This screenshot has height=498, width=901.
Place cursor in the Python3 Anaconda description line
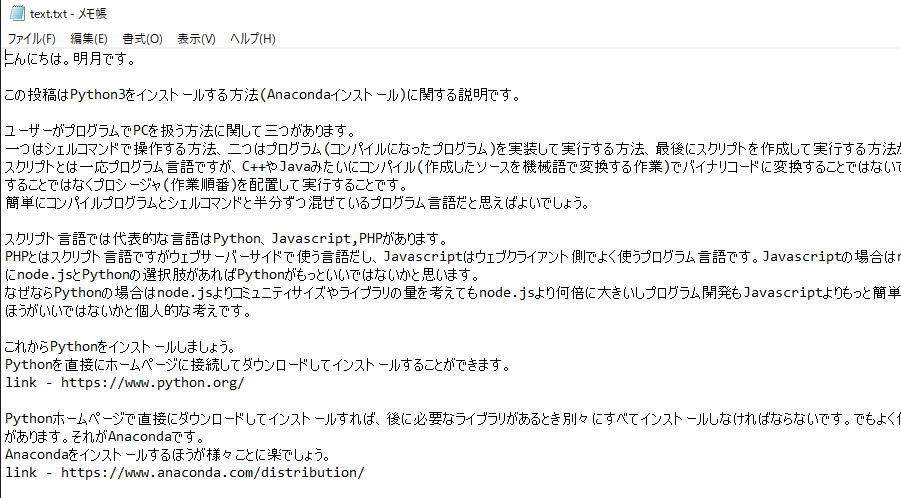click(262, 95)
